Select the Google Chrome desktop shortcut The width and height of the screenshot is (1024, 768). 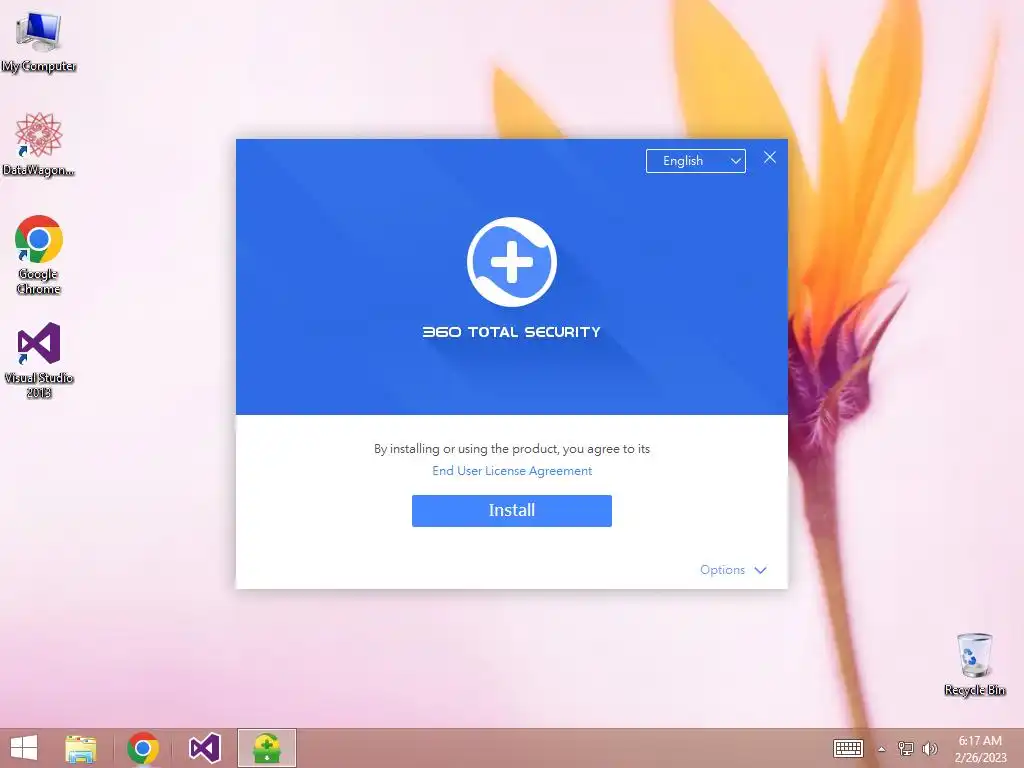pos(39,255)
